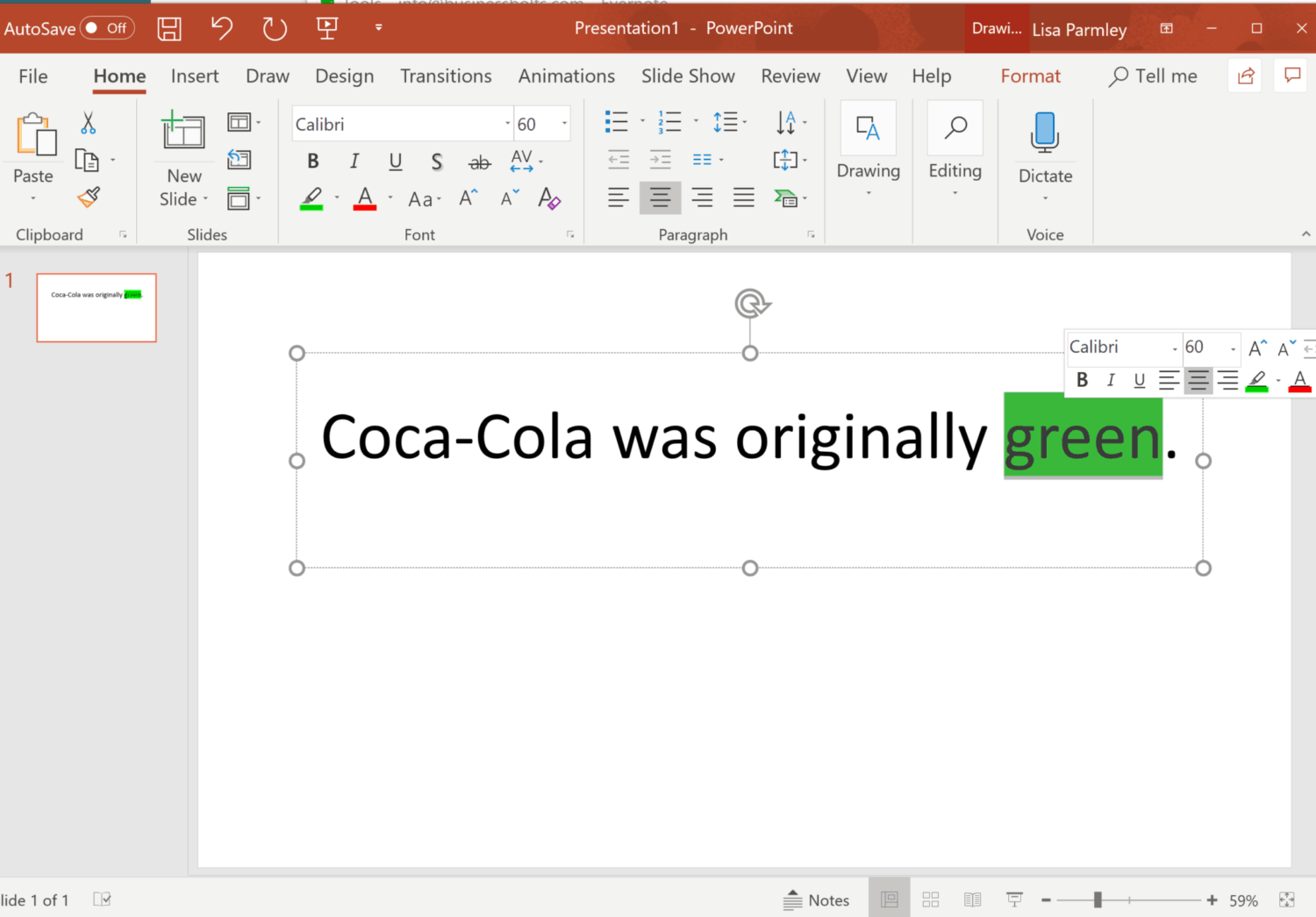1316x917 pixels.
Task: Reset the slide layout
Action: [240, 160]
